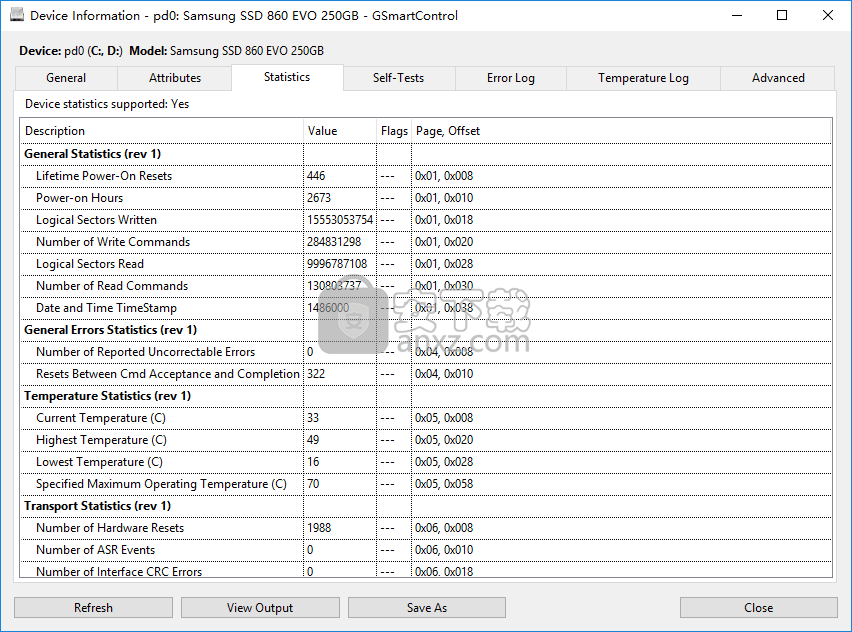Open the General tab
The height and width of the screenshot is (632, 852).
66,78
